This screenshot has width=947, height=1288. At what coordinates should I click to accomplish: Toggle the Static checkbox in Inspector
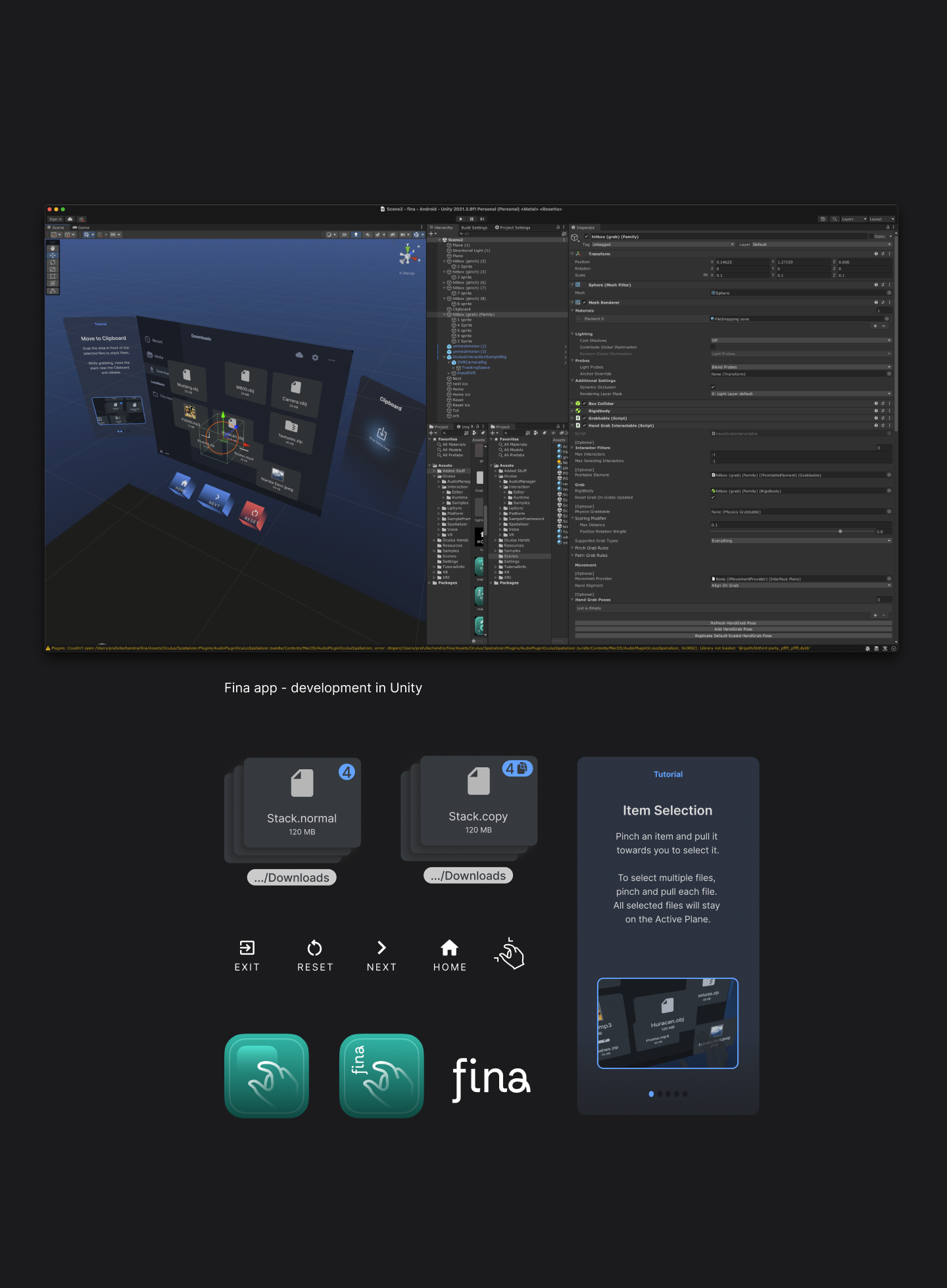[x=871, y=237]
